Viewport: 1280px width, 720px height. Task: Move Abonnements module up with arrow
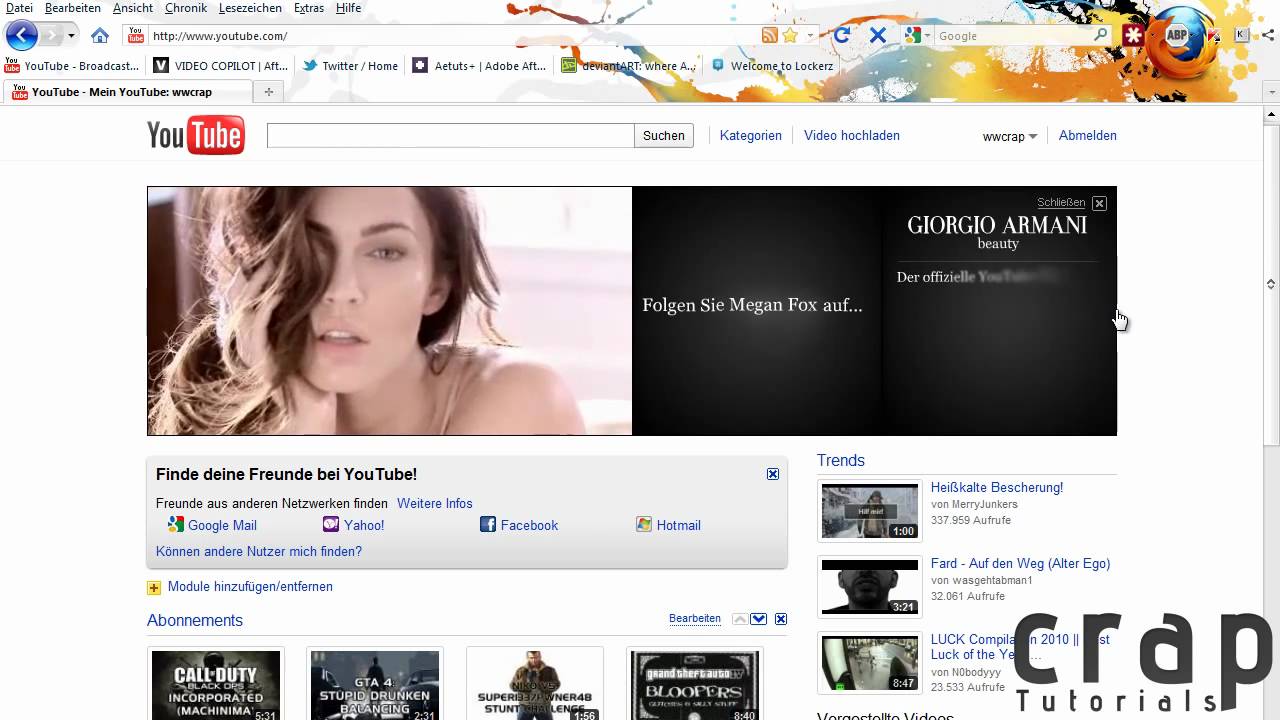pyautogui.click(x=739, y=619)
